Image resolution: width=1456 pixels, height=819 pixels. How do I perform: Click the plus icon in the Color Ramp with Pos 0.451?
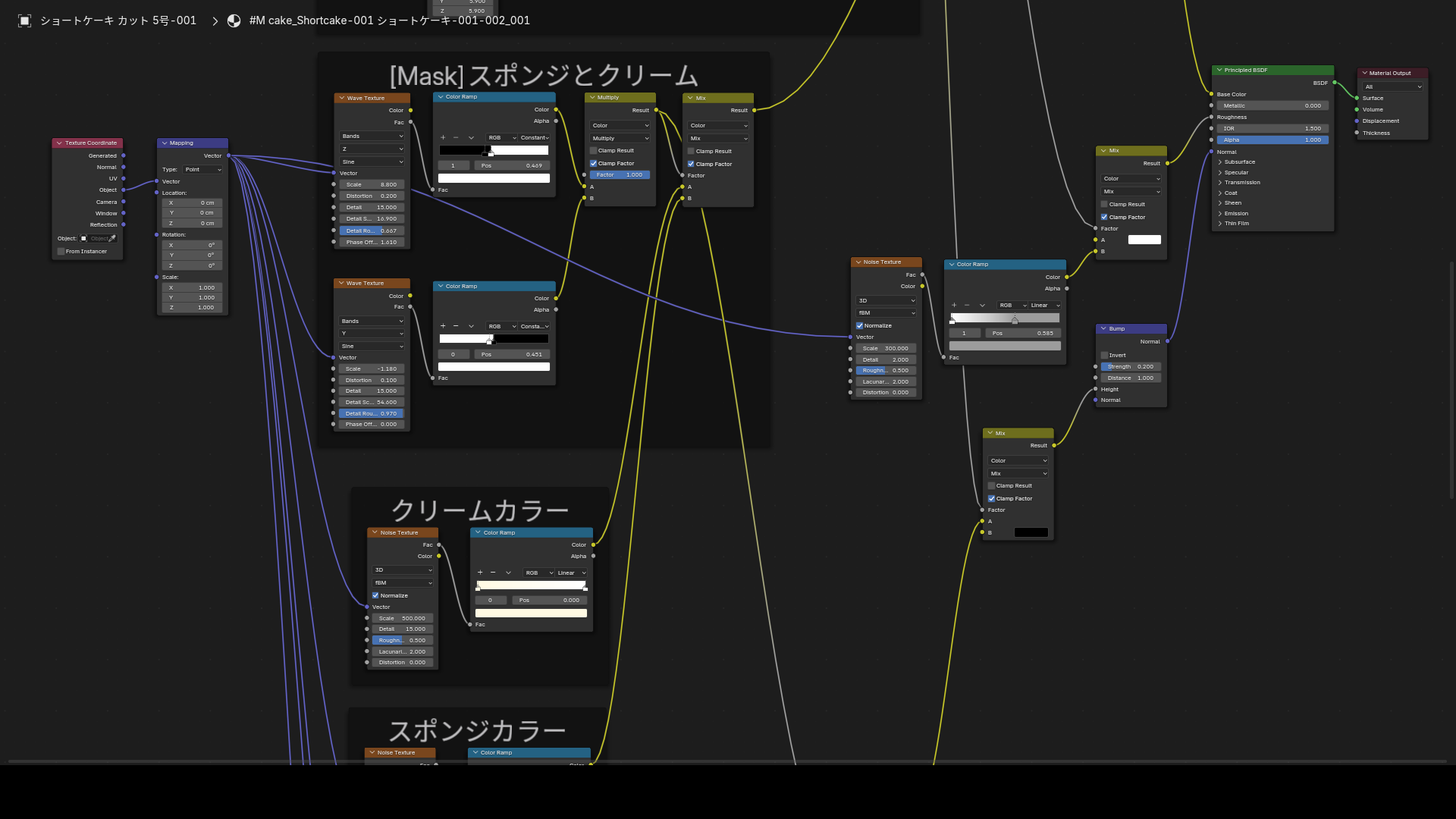[x=443, y=326]
